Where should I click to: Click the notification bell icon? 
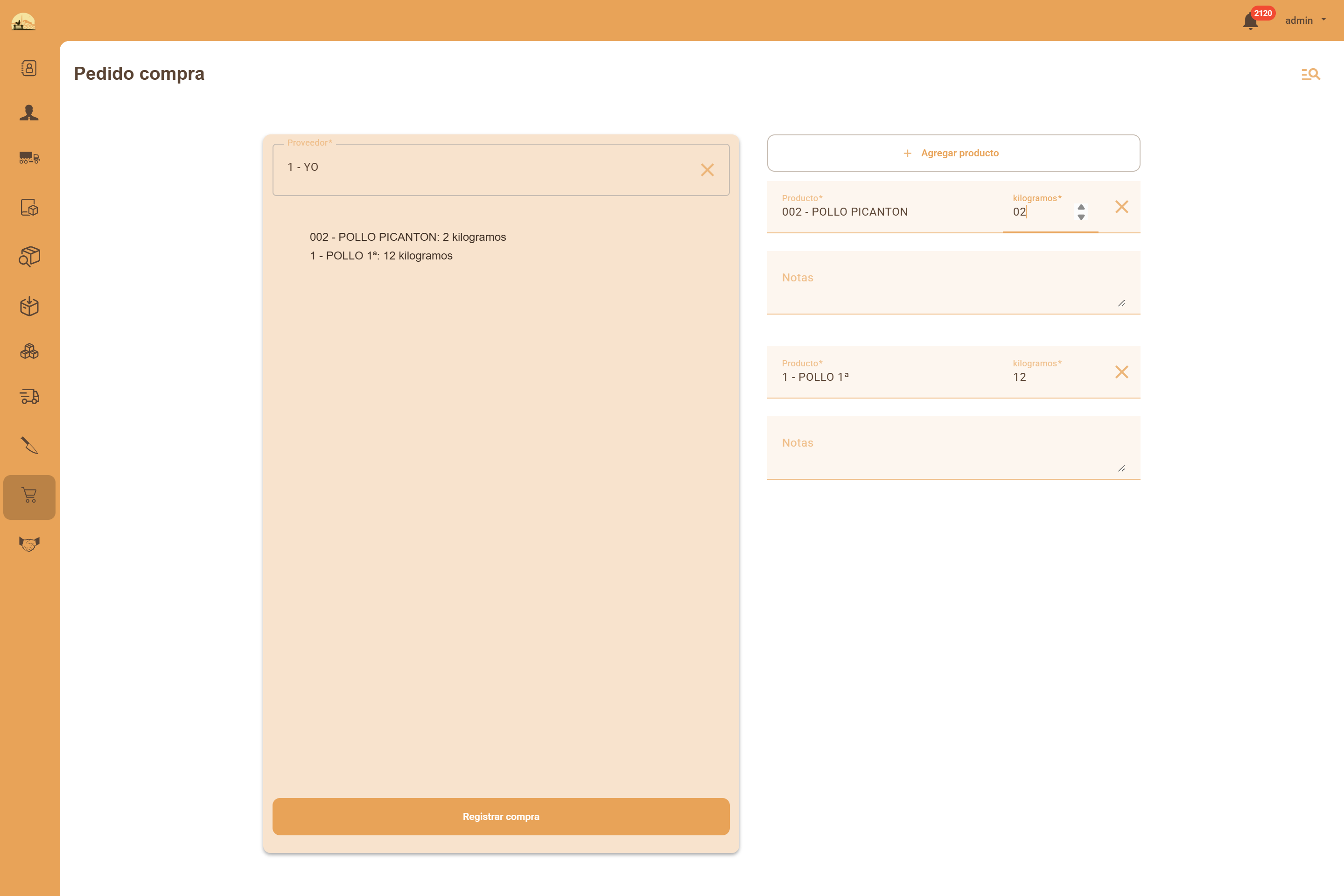coord(1250,21)
